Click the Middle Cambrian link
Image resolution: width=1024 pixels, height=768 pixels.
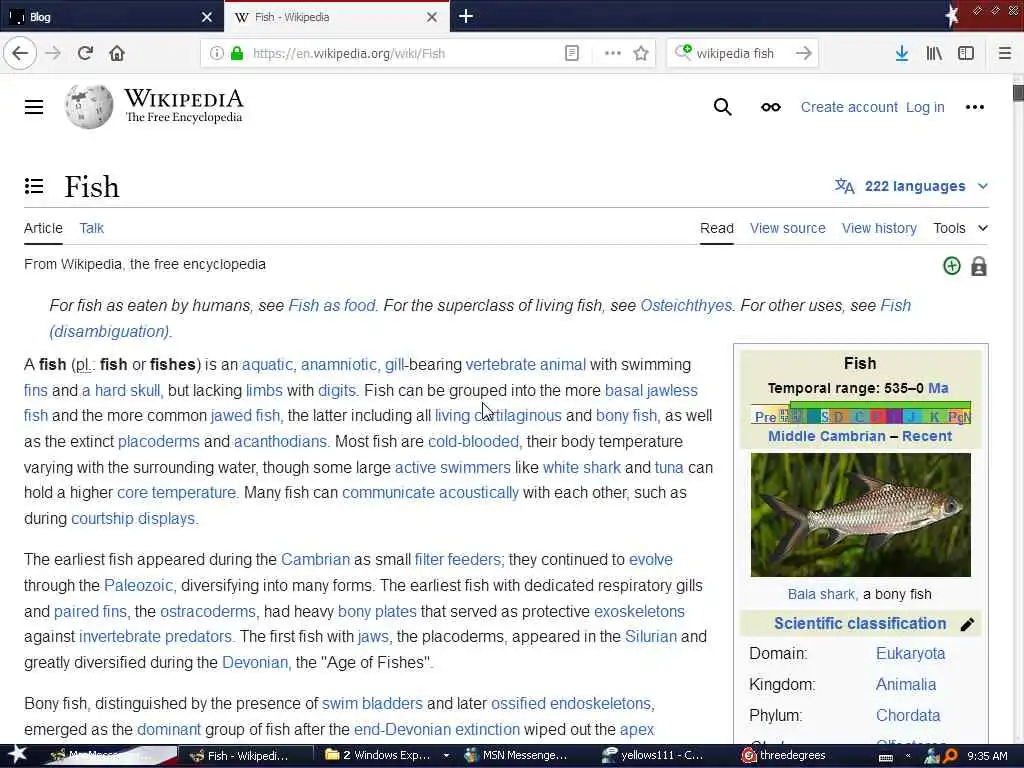[827, 436]
